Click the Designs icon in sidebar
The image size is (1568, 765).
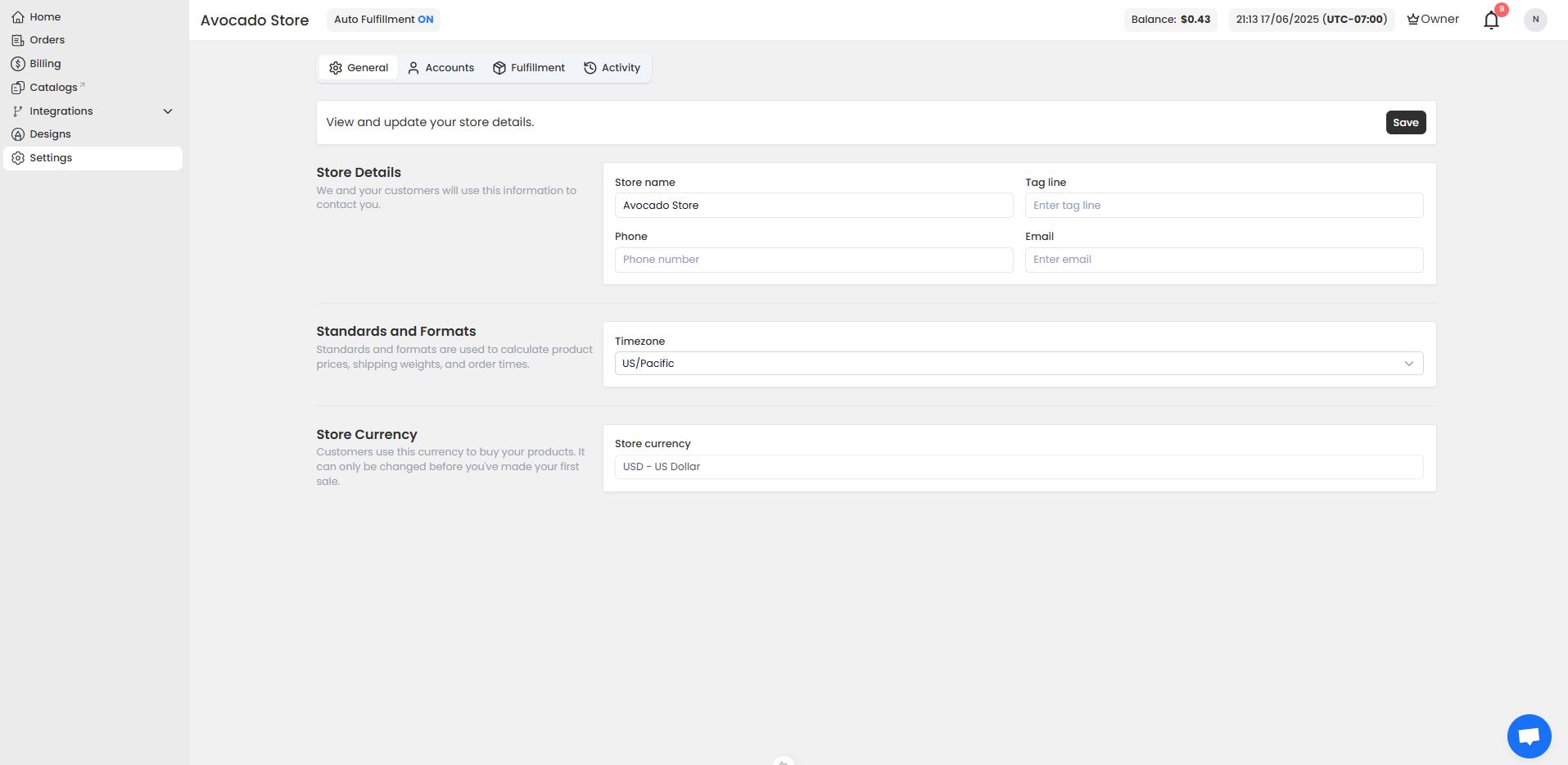(x=18, y=134)
